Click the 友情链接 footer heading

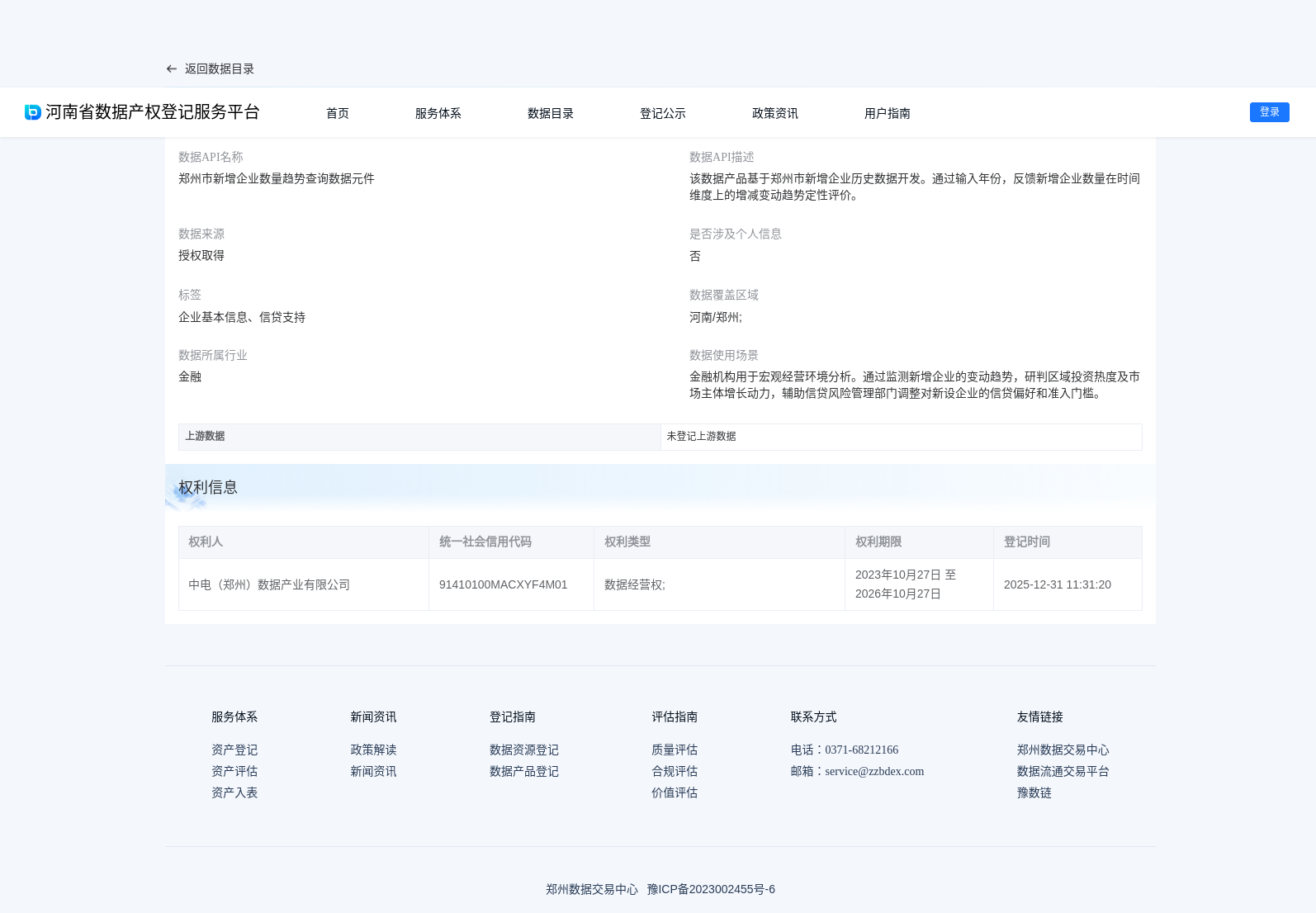(x=1040, y=717)
